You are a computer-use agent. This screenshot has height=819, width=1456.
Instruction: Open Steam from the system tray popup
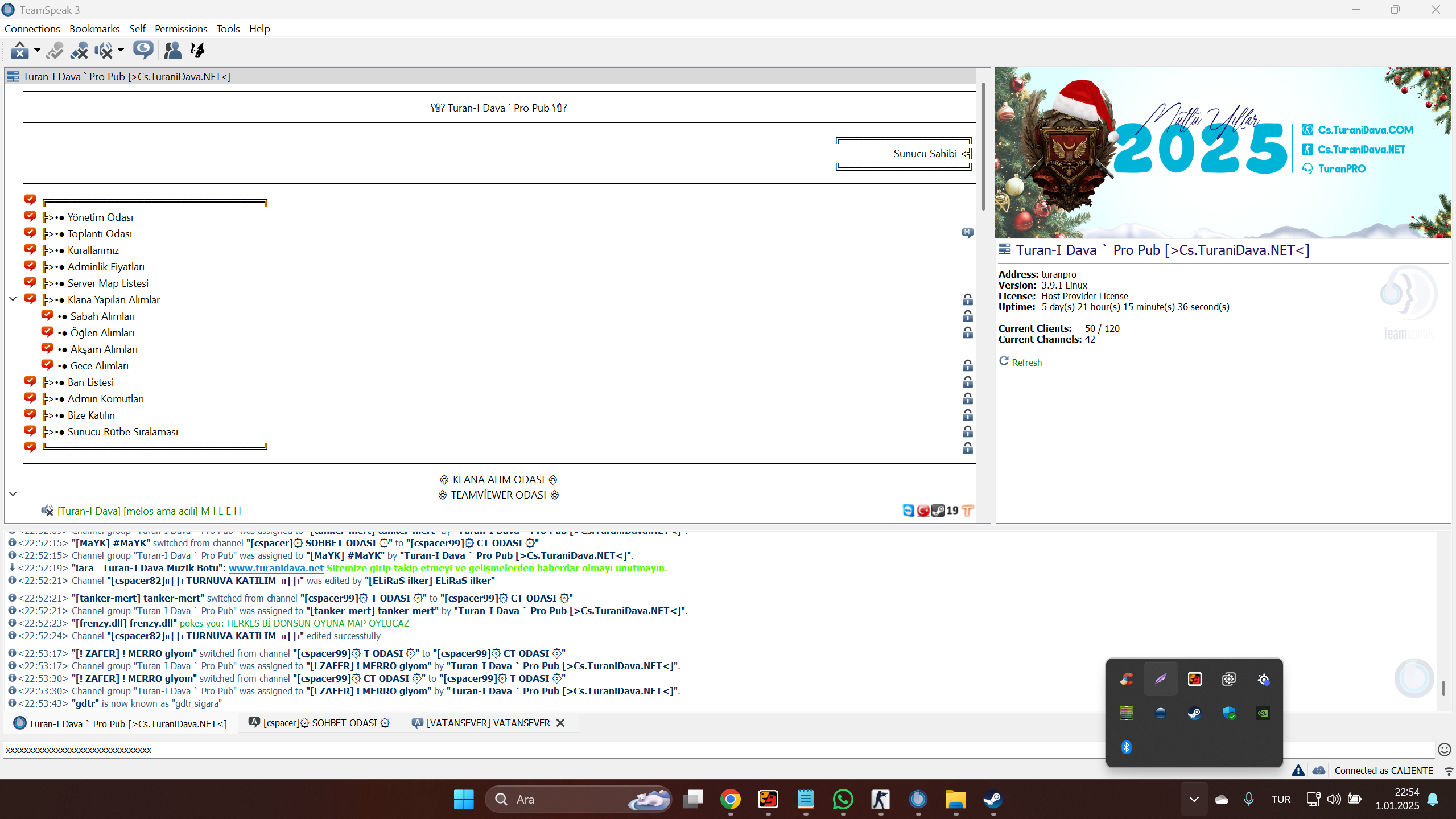(1194, 713)
